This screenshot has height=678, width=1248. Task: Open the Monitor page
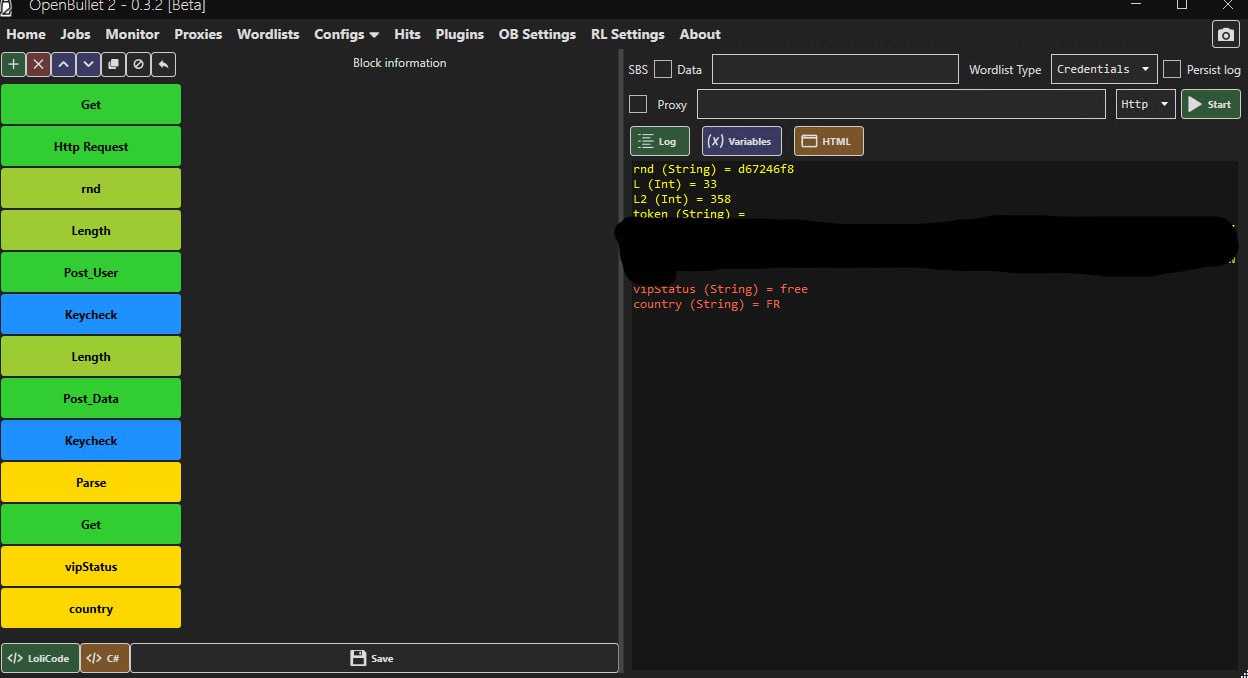click(132, 34)
